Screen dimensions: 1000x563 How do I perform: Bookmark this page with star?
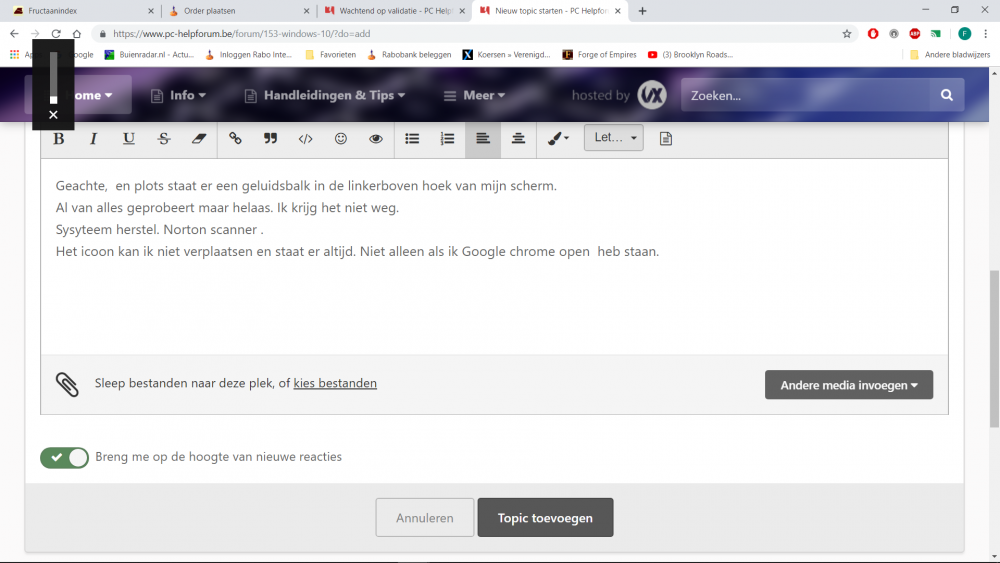click(x=846, y=34)
